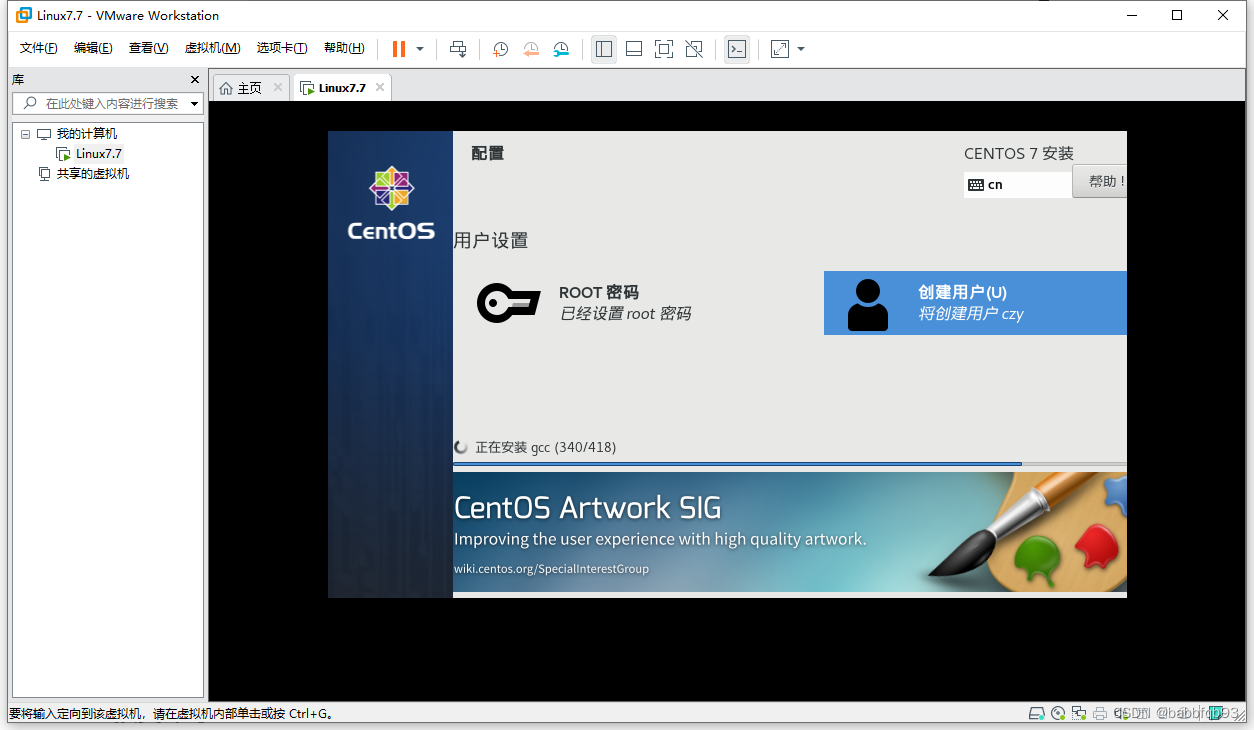
Task: Select 我的计算机 in the library tree
Action: 86,134
